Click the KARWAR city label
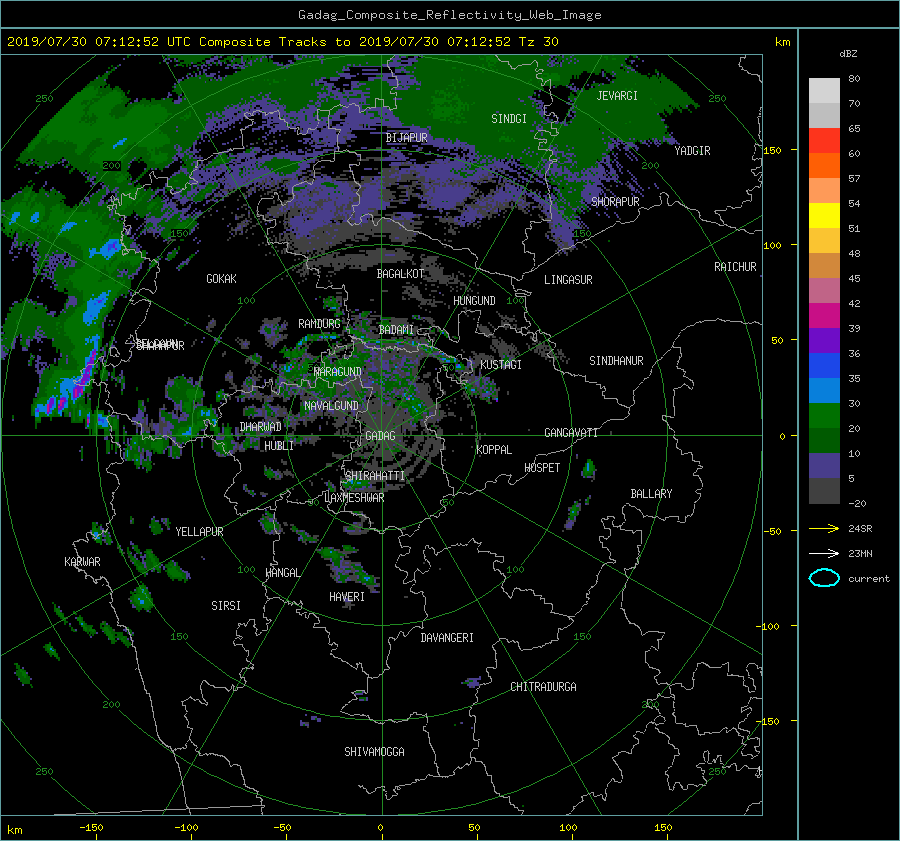 (x=82, y=562)
